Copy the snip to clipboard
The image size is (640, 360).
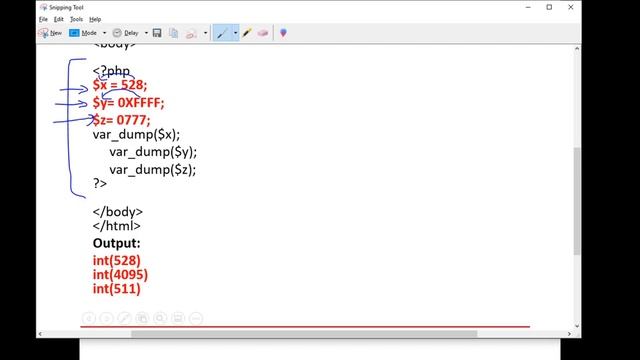[x=173, y=33]
